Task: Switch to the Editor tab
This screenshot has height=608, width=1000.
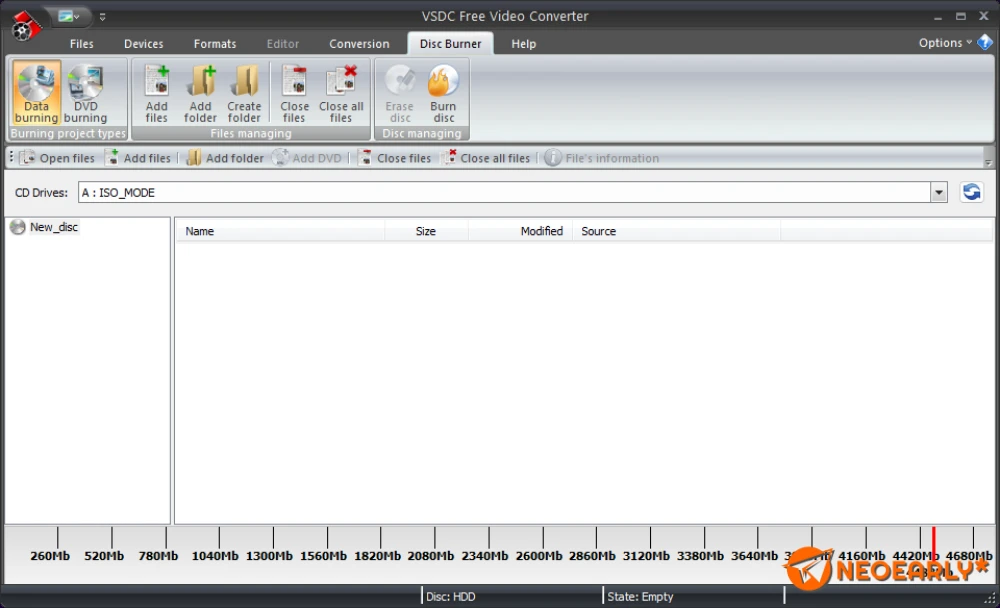Action: tap(283, 43)
